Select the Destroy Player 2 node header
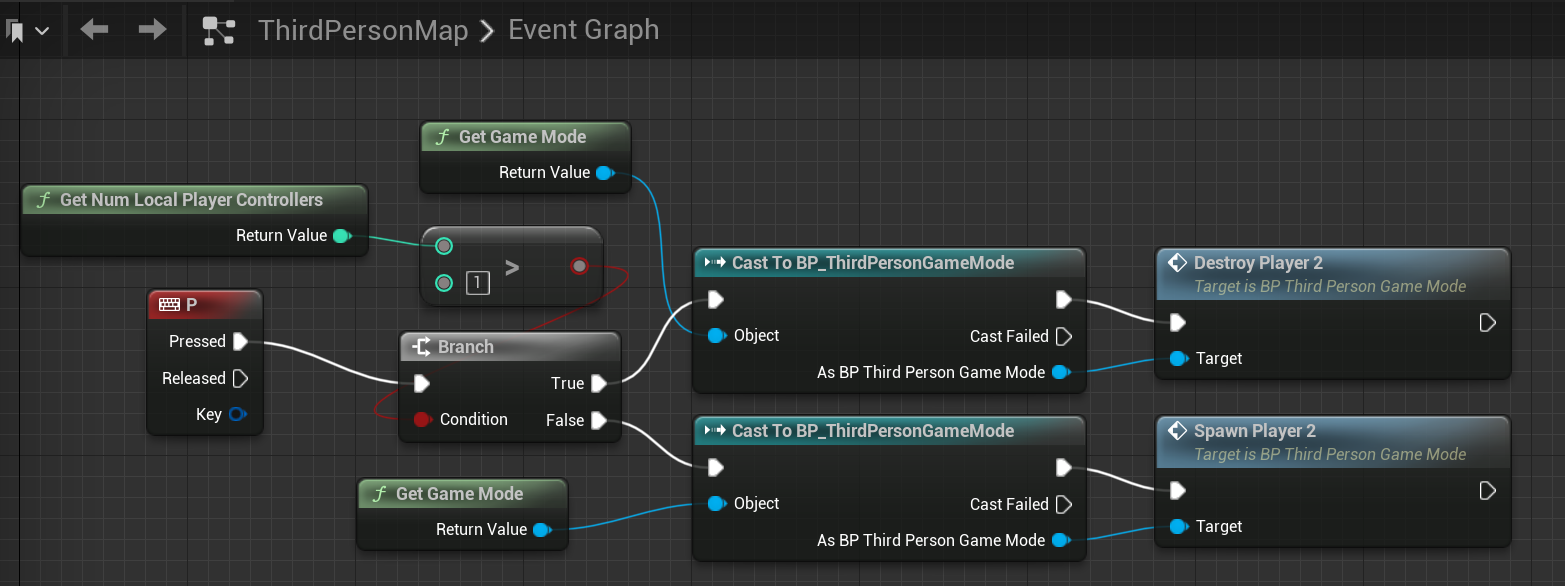This screenshot has width=1565, height=586. [x=1332, y=273]
